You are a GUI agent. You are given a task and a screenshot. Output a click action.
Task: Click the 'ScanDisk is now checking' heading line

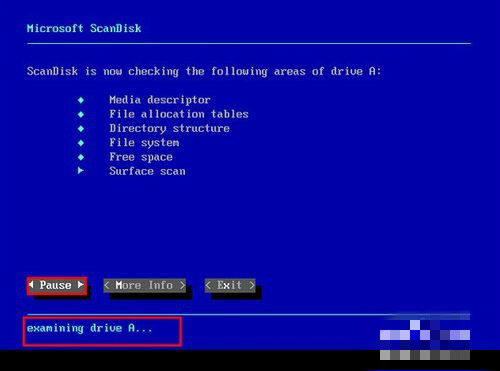click(x=204, y=72)
